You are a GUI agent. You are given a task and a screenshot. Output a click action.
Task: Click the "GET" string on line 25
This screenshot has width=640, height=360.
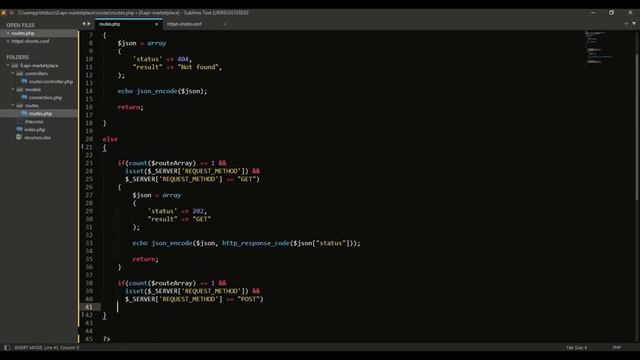247,179
